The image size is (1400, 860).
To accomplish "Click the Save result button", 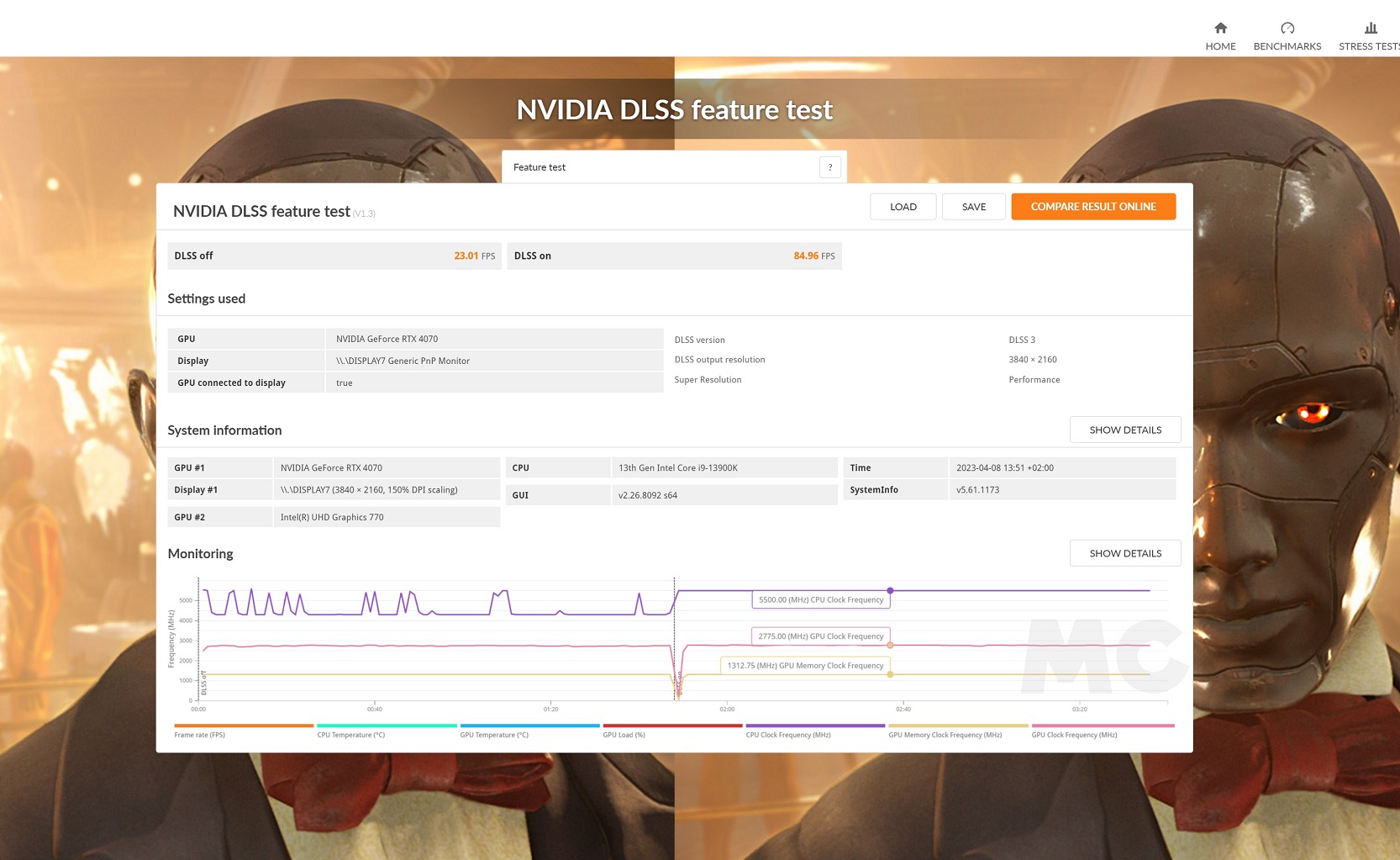I will coord(973,207).
